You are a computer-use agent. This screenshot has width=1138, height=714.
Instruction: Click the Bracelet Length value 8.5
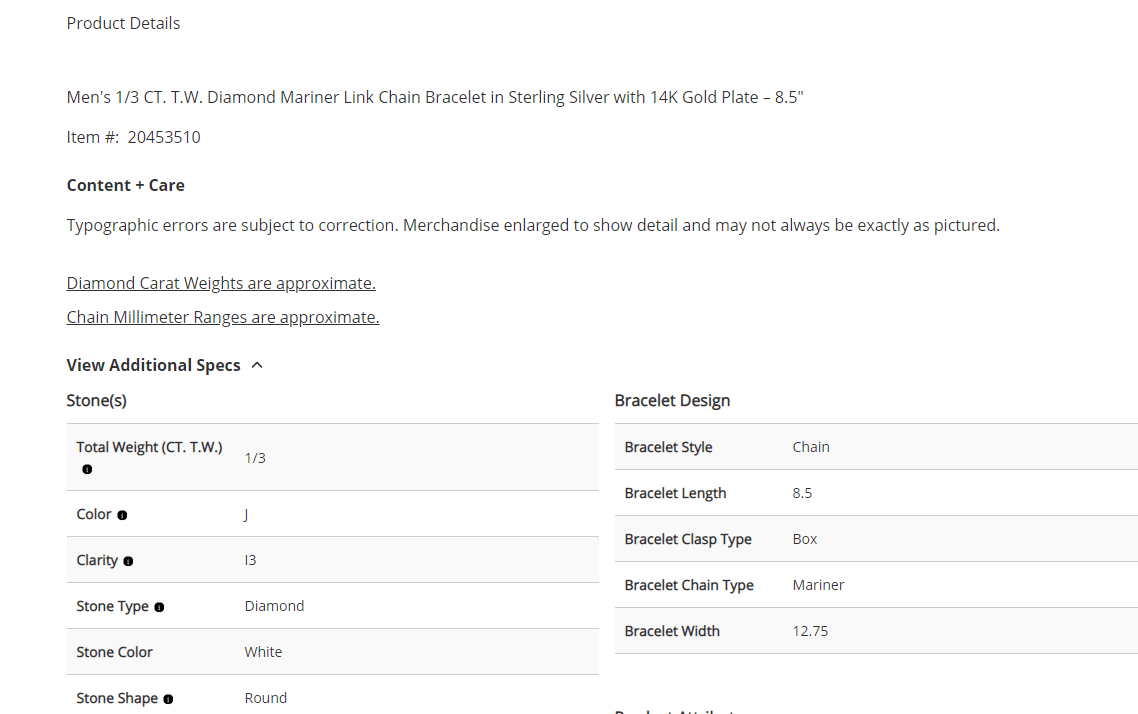click(x=802, y=493)
